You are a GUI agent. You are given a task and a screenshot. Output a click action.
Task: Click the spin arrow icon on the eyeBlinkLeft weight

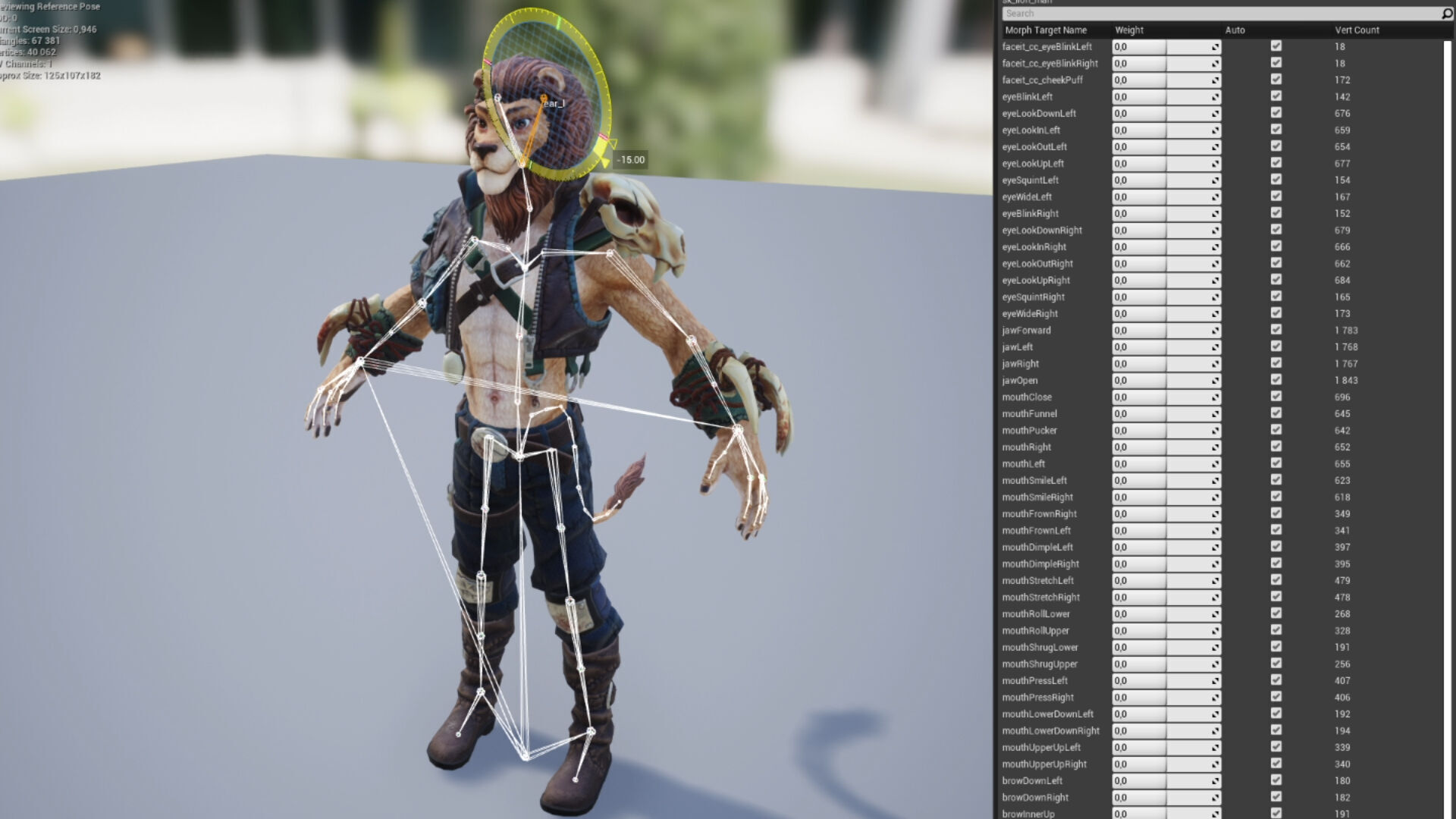(x=1215, y=97)
